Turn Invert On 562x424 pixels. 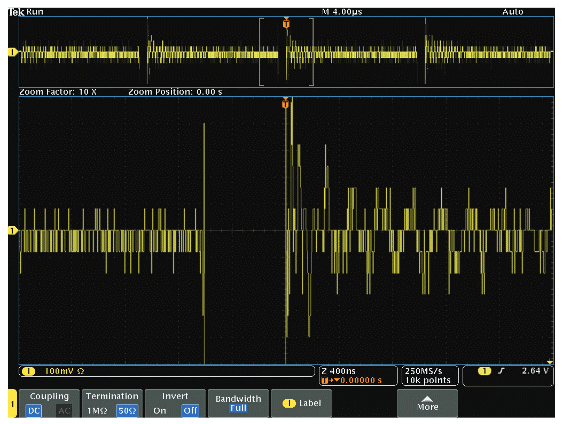[x=160, y=411]
